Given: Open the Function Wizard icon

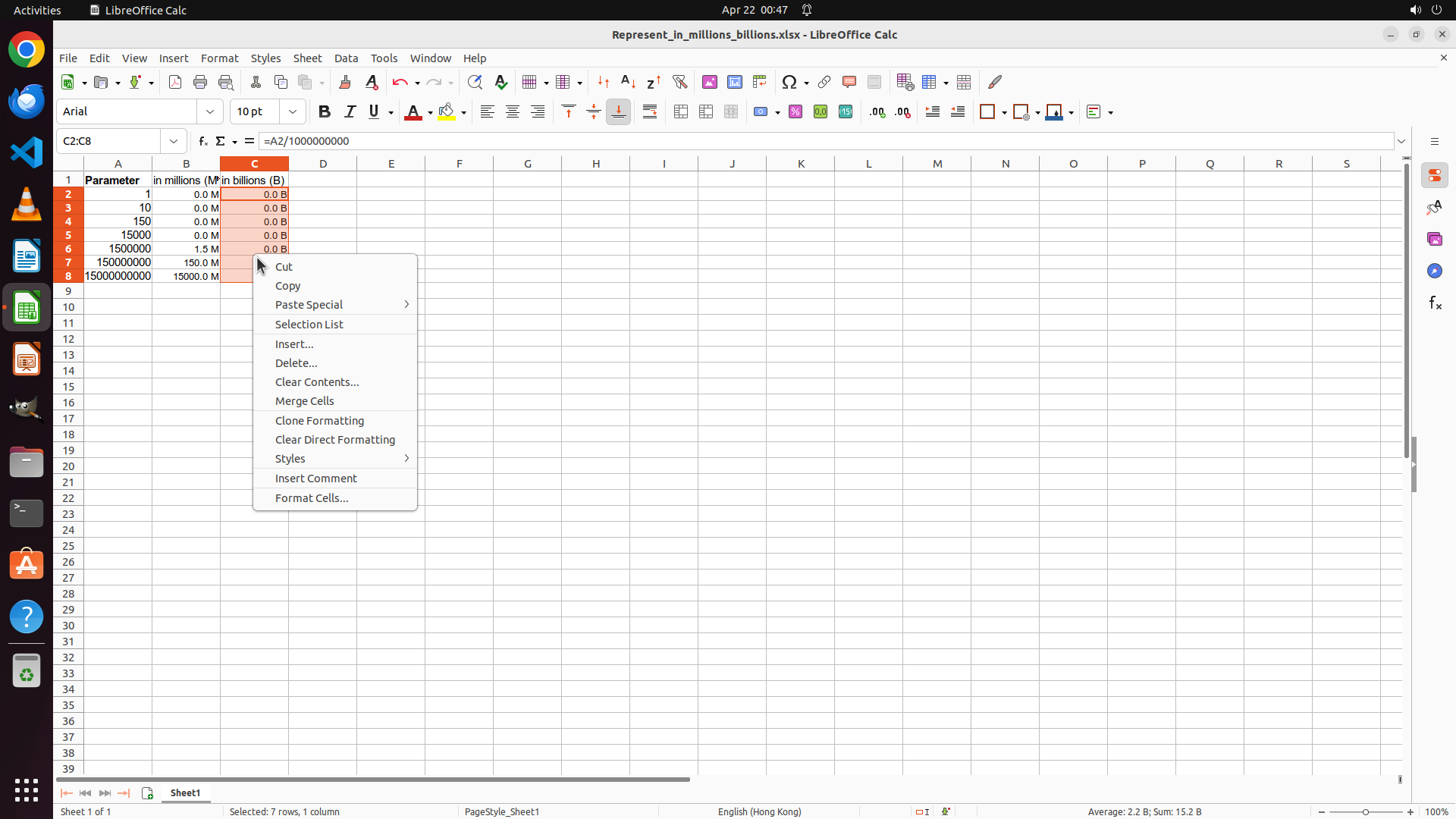Looking at the screenshot, I should 202,141.
